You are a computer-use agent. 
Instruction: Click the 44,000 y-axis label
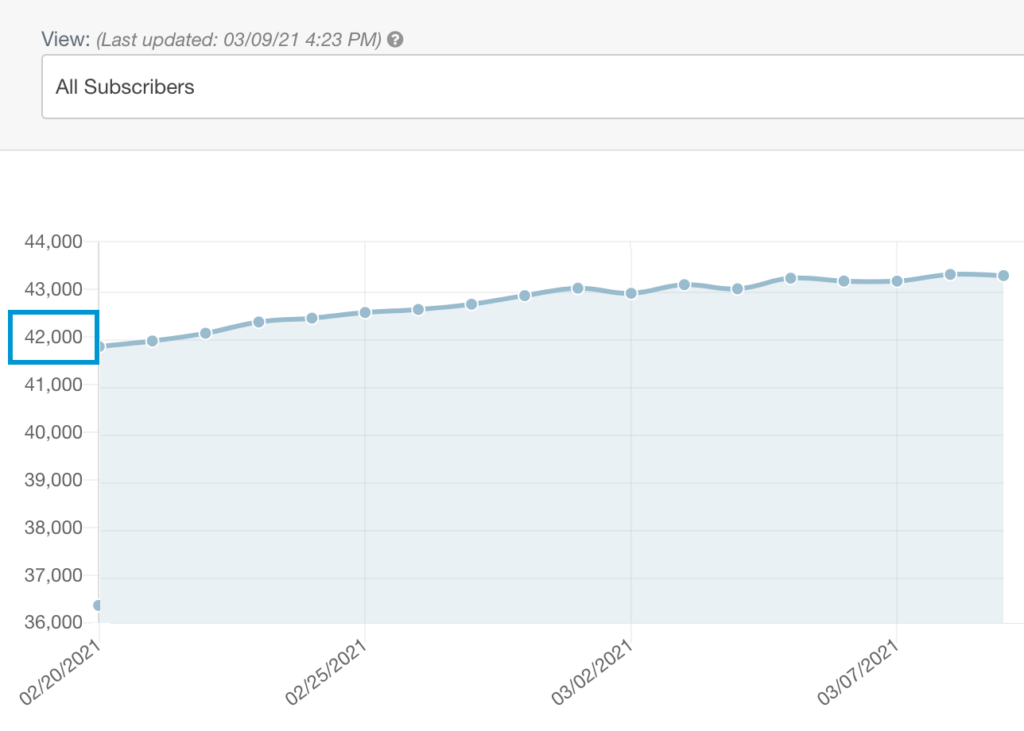tap(54, 242)
